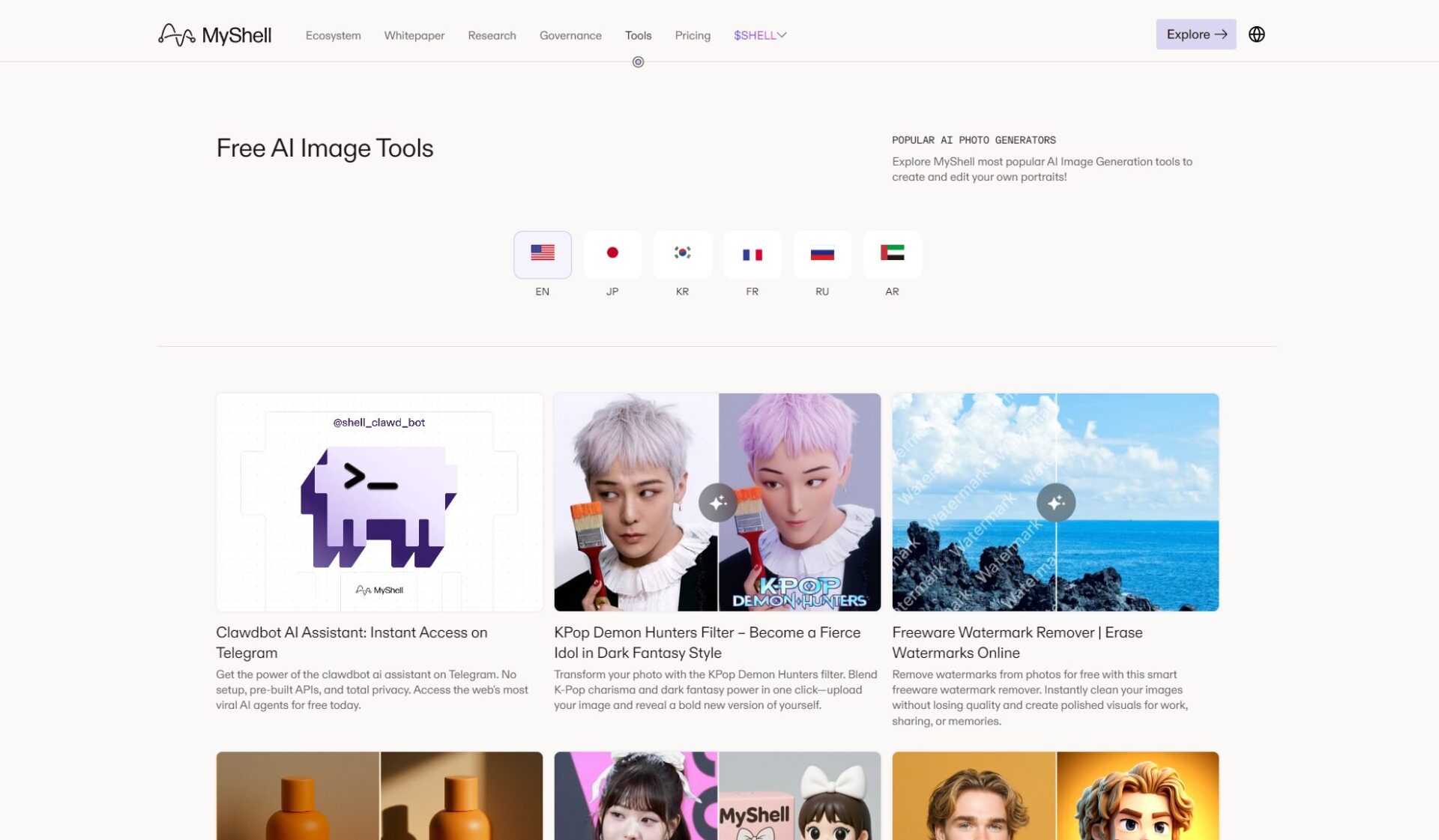The width and height of the screenshot is (1439, 840).
Task: Open the globe language icon
Action: (1256, 34)
